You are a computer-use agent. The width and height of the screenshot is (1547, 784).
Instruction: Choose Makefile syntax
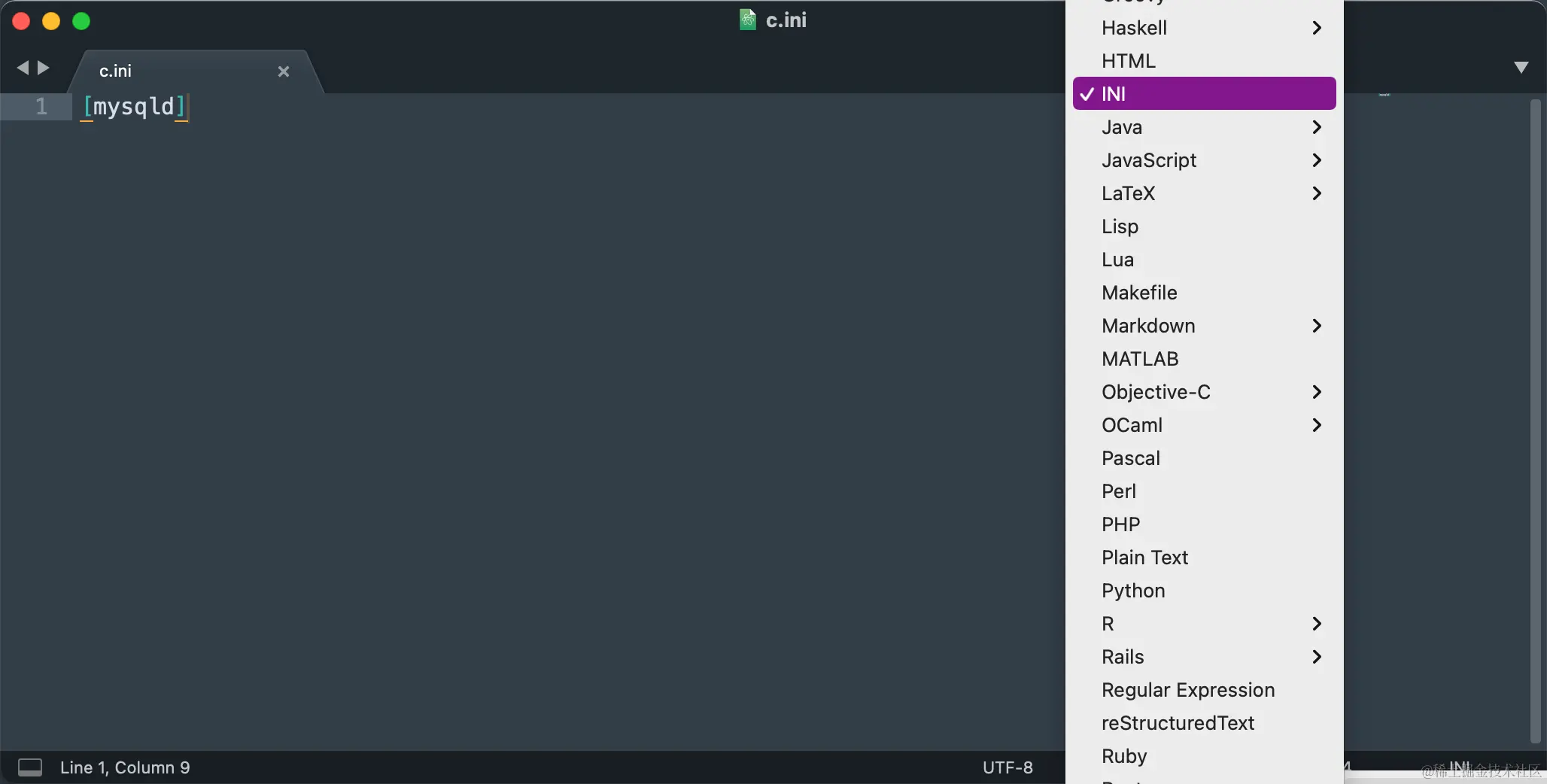point(1204,293)
